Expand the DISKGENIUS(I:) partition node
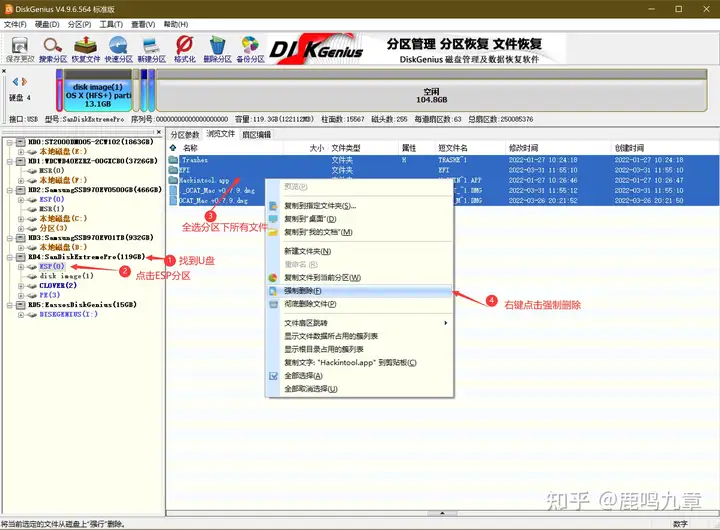 pyautogui.click(x=21, y=315)
